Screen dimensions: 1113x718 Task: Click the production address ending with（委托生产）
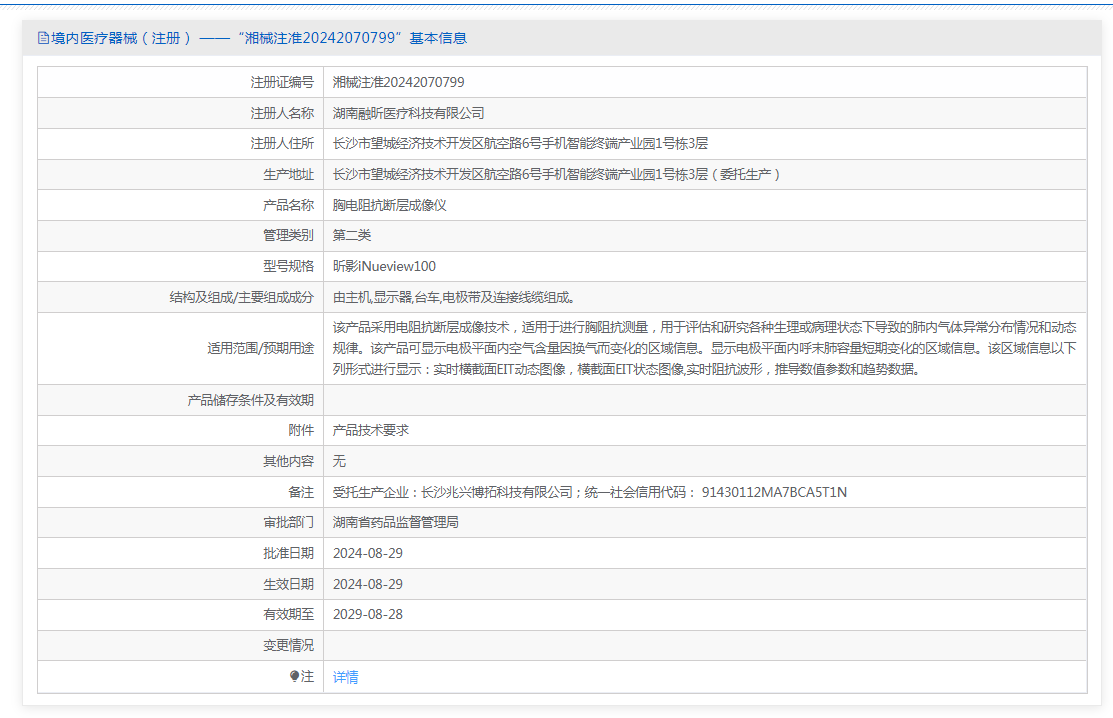(556, 174)
